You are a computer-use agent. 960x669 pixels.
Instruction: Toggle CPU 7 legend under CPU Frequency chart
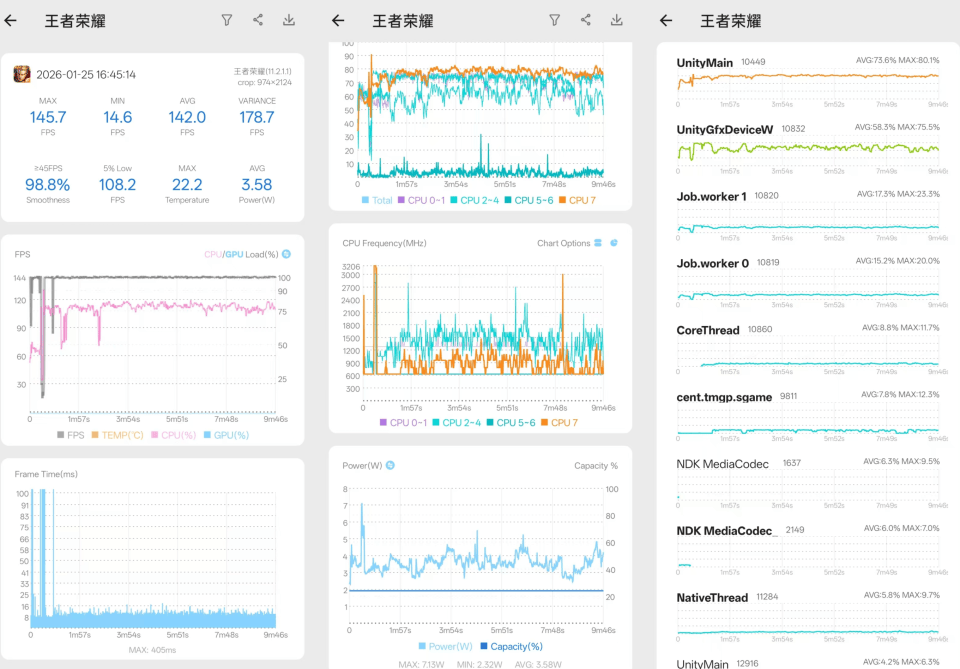click(x=560, y=423)
